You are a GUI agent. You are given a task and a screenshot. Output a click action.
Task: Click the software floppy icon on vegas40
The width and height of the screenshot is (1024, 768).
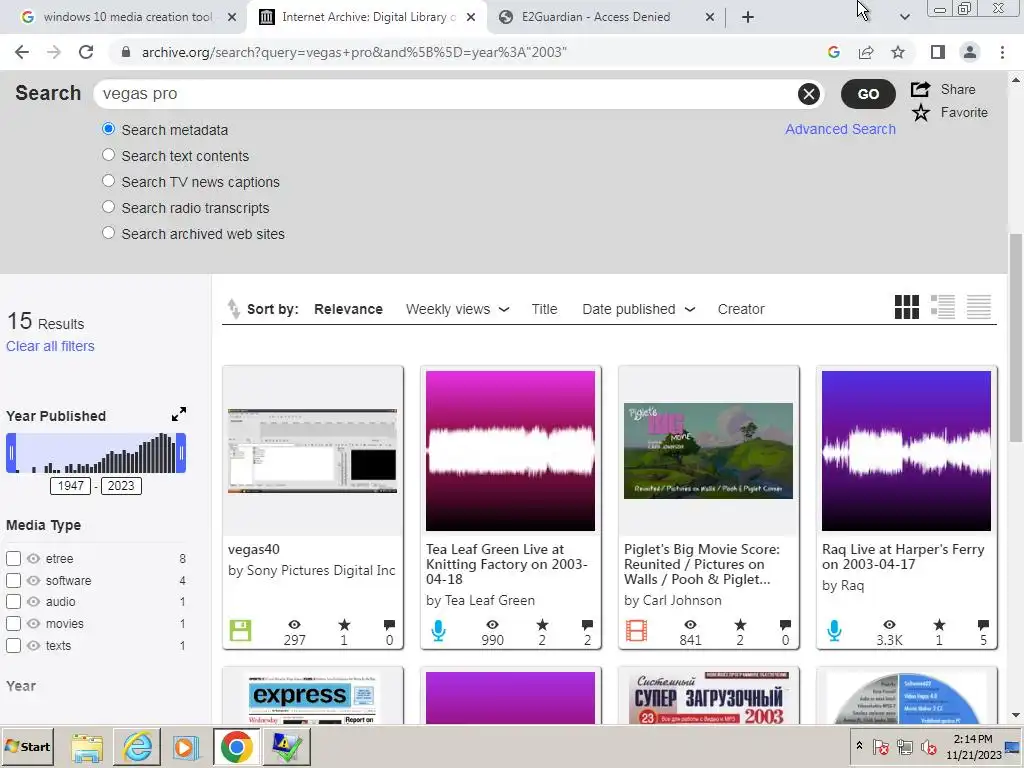tap(240, 631)
